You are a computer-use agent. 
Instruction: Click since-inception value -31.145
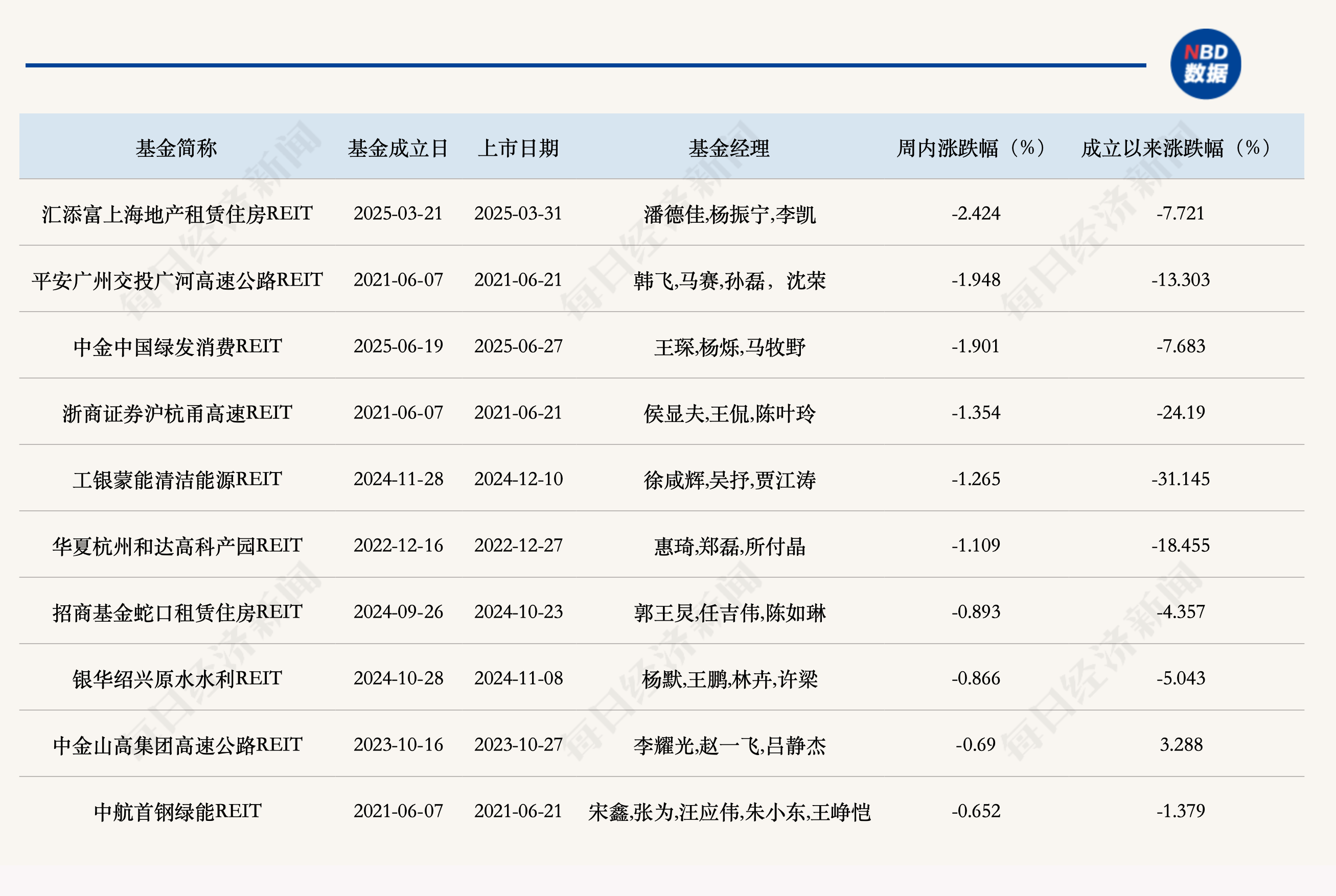(x=1181, y=478)
